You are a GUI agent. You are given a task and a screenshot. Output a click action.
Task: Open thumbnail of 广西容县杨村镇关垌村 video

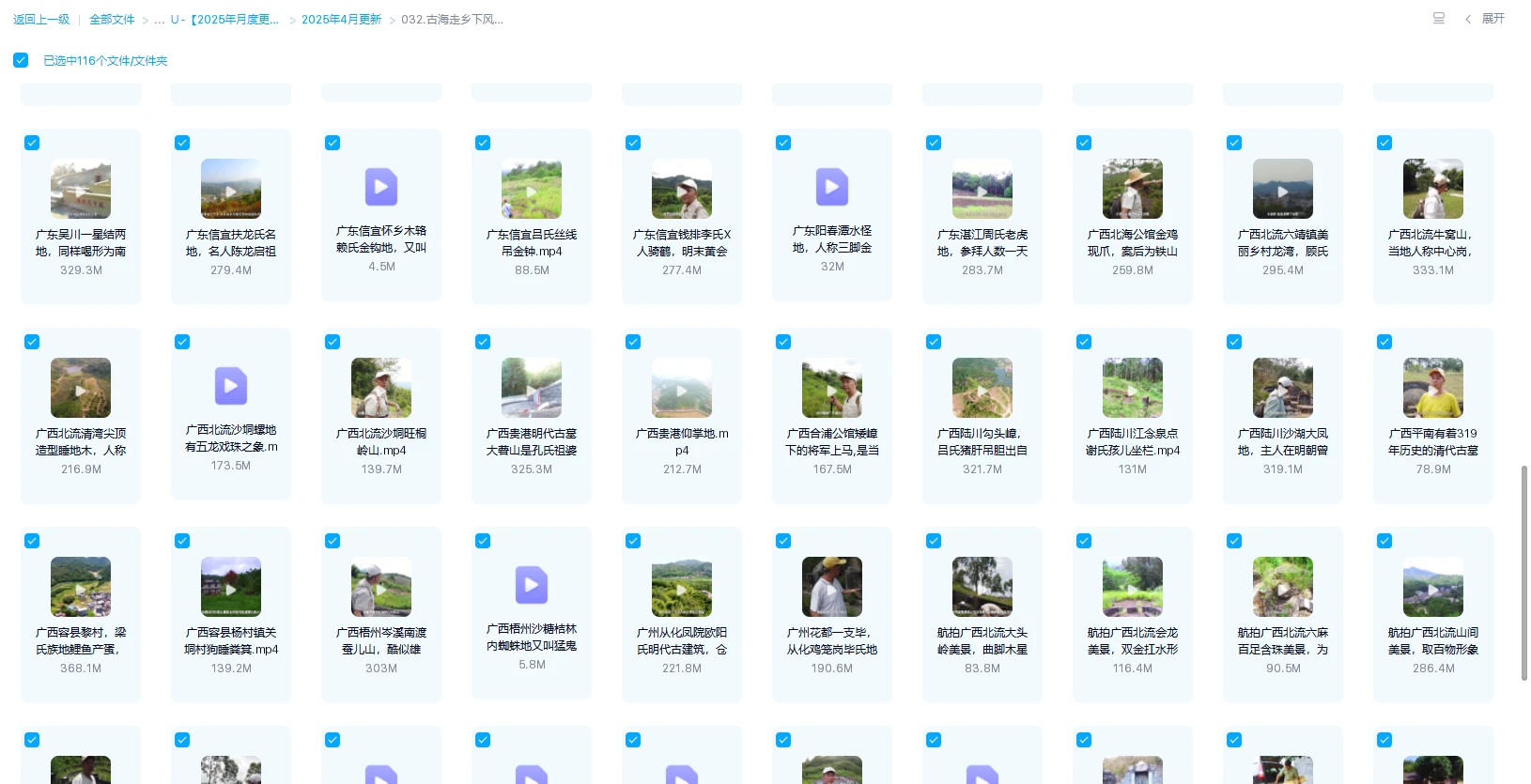[231, 587]
